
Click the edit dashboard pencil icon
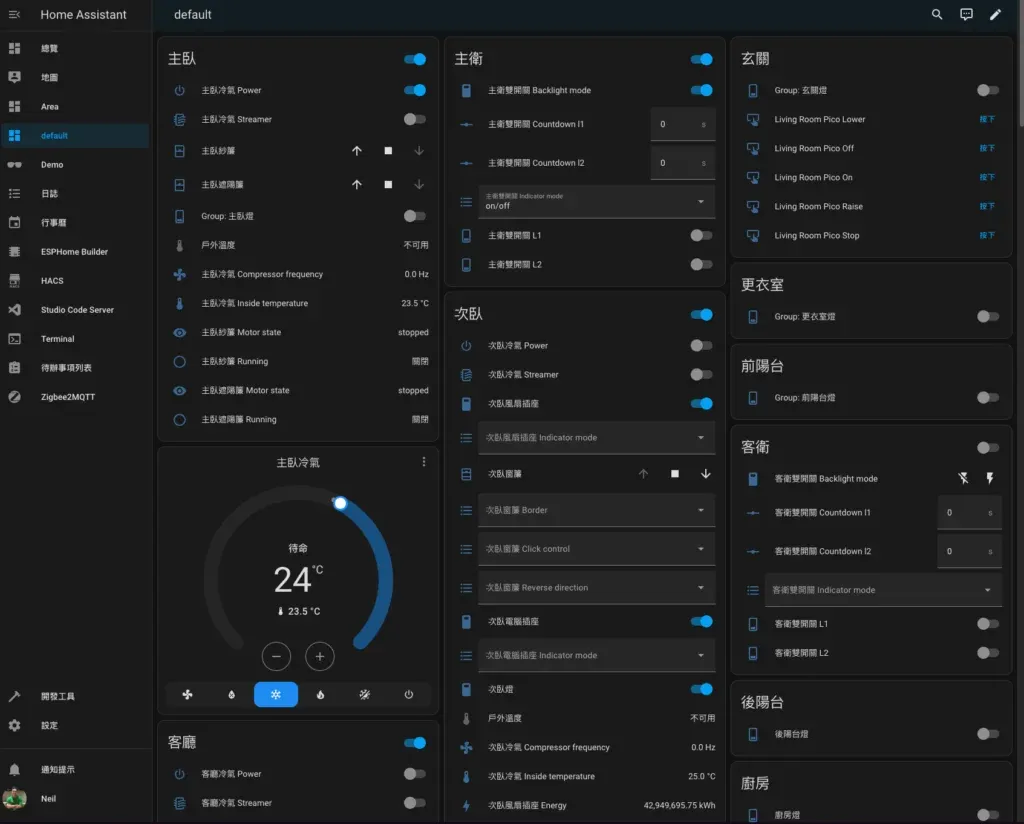(995, 15)
